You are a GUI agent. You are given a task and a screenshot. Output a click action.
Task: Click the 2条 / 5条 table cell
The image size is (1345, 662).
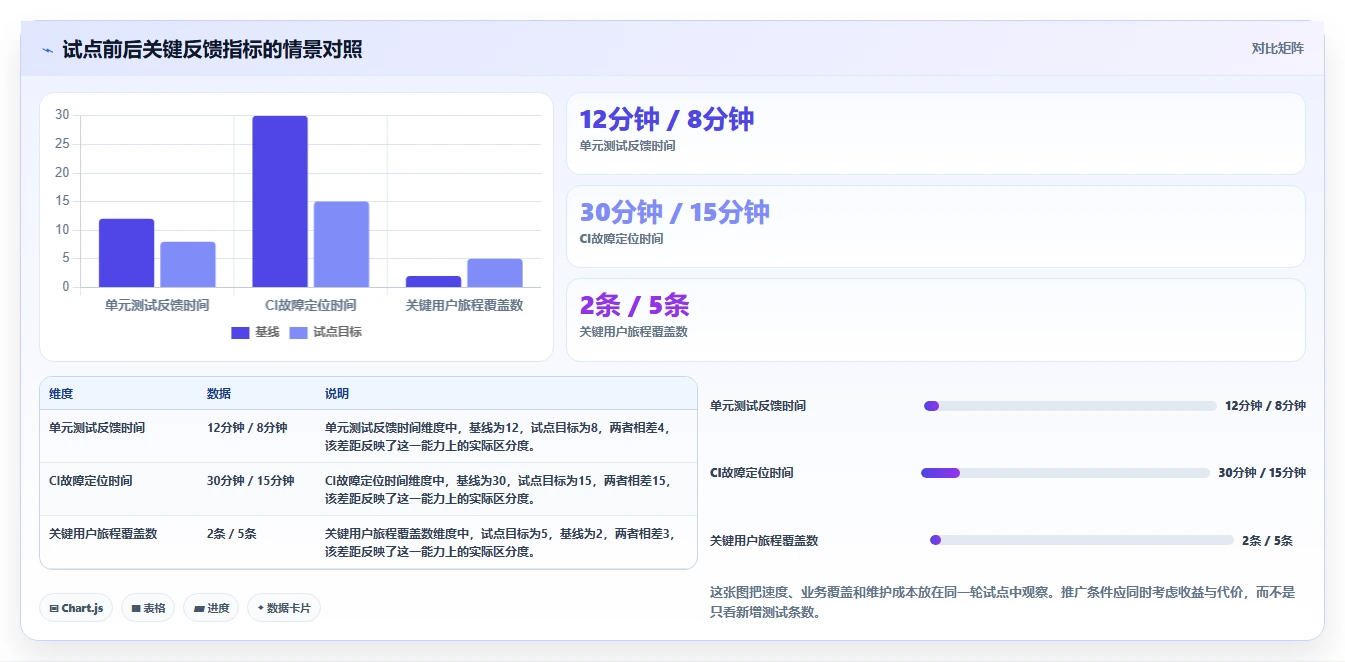tap(232, 534)
